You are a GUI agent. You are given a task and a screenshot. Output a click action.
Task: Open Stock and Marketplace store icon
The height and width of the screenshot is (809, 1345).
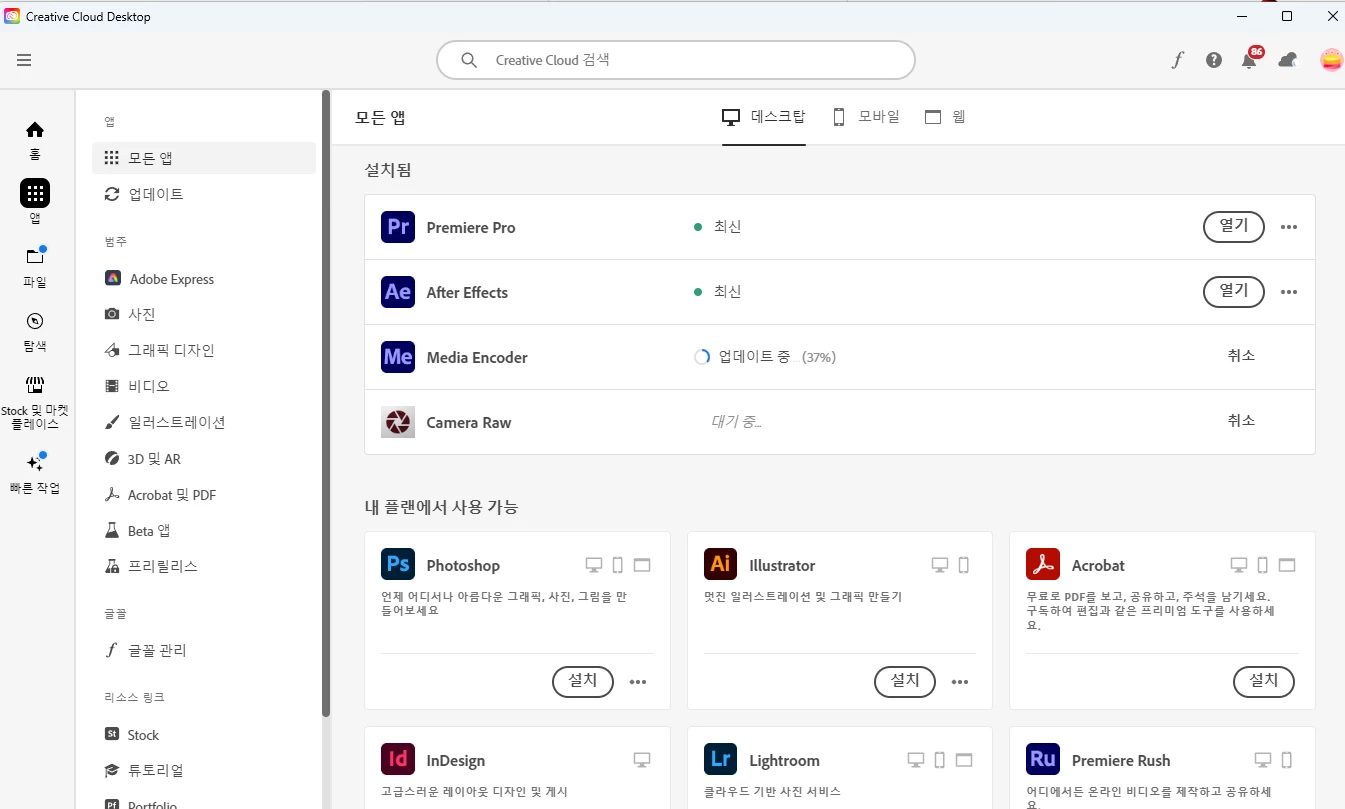35,385
